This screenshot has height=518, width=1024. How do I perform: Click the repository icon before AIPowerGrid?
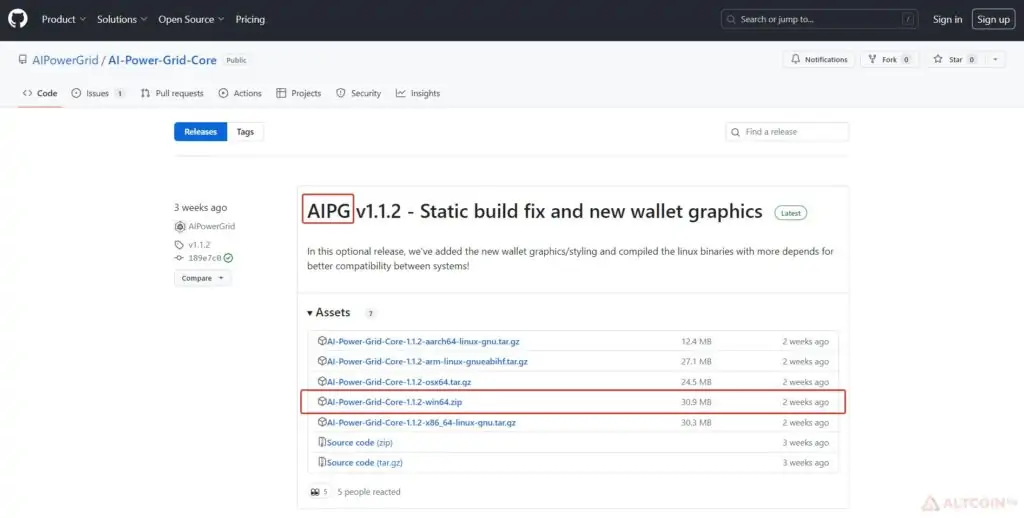23,59
